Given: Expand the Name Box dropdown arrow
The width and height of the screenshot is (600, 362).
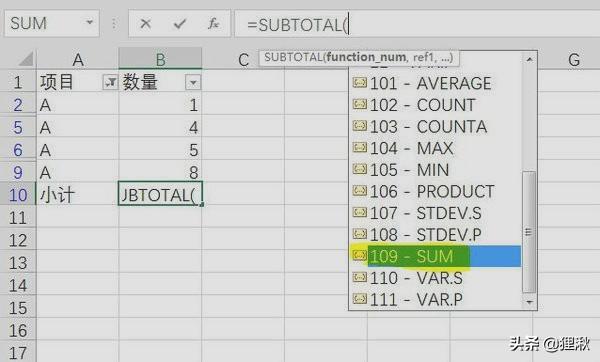Looking at the screenshot, I should pyautogui.click(x=90, y=23).
